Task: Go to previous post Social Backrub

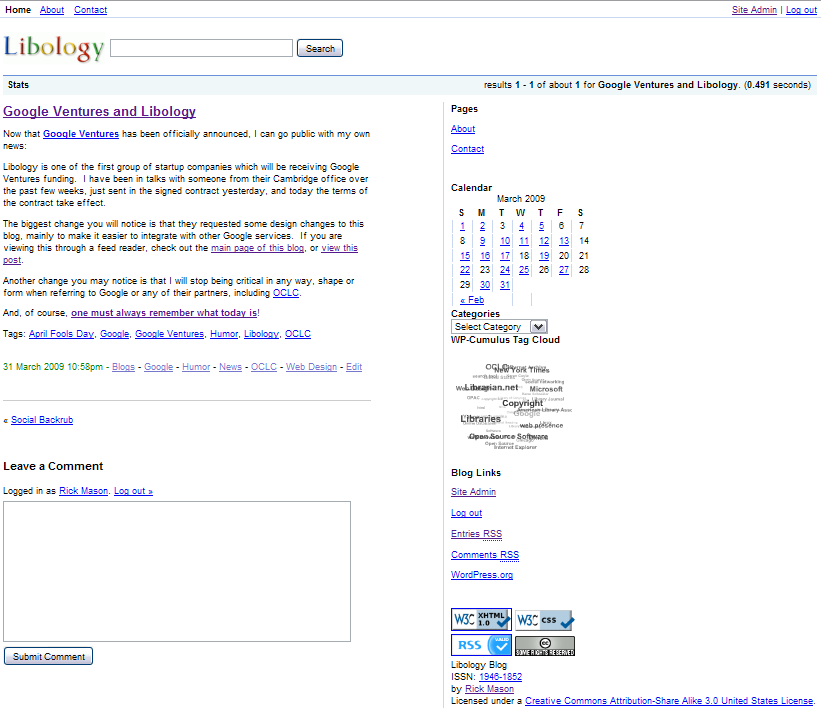Action: 42,419
